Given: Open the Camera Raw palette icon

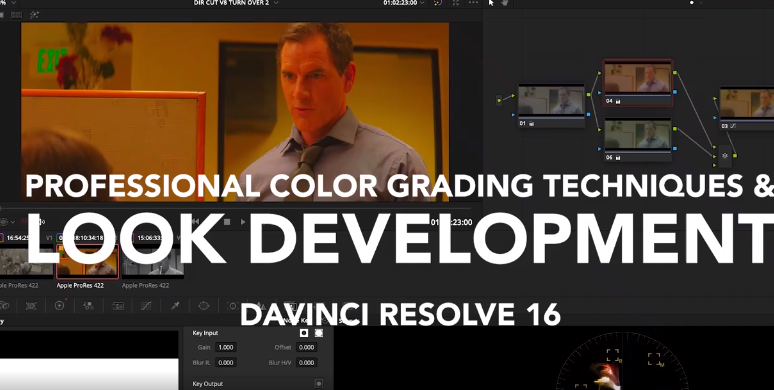Looking at the screenshot, I should 3,306.
